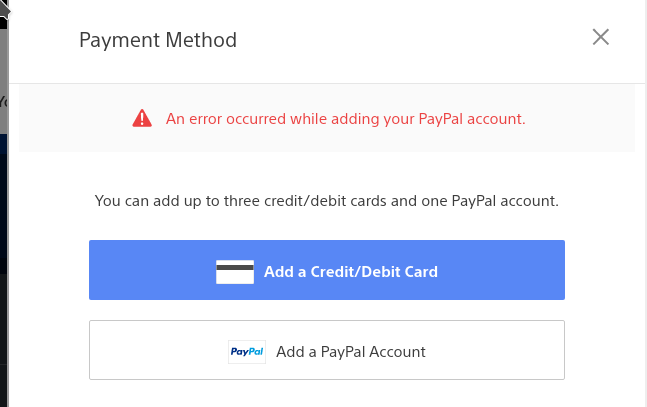Click the "Add a PayPal Account" label text
The width and height of the screenshot is (647, 407).
point(351,352)
